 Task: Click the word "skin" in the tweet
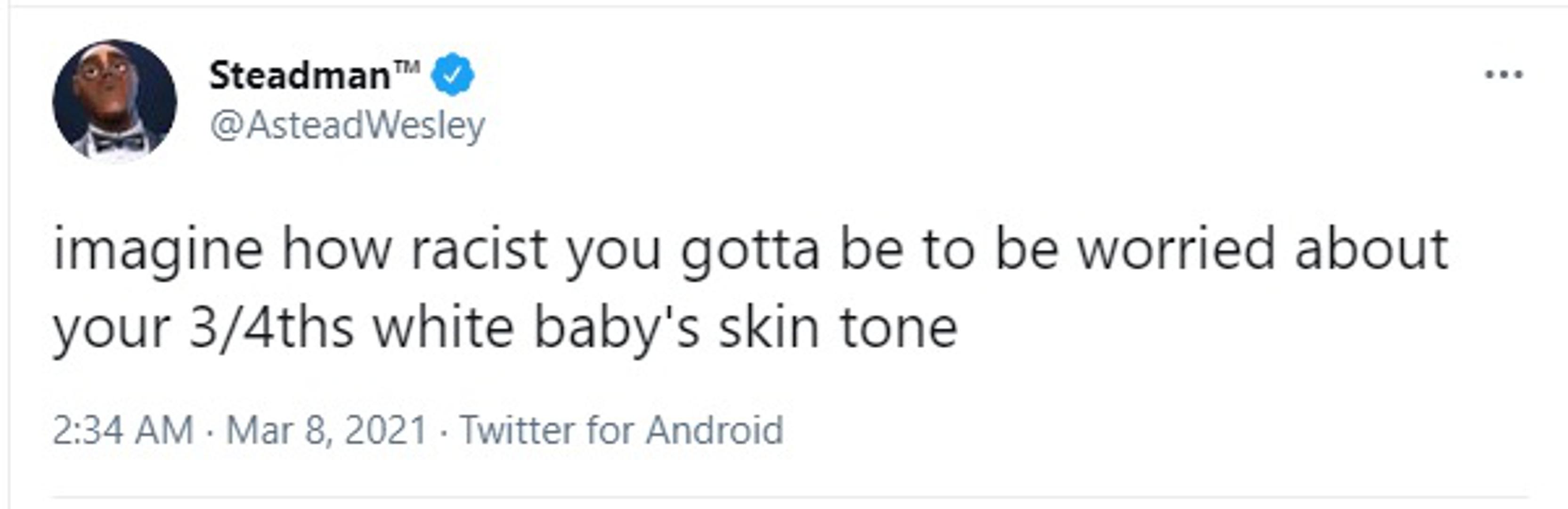point(768,329)
